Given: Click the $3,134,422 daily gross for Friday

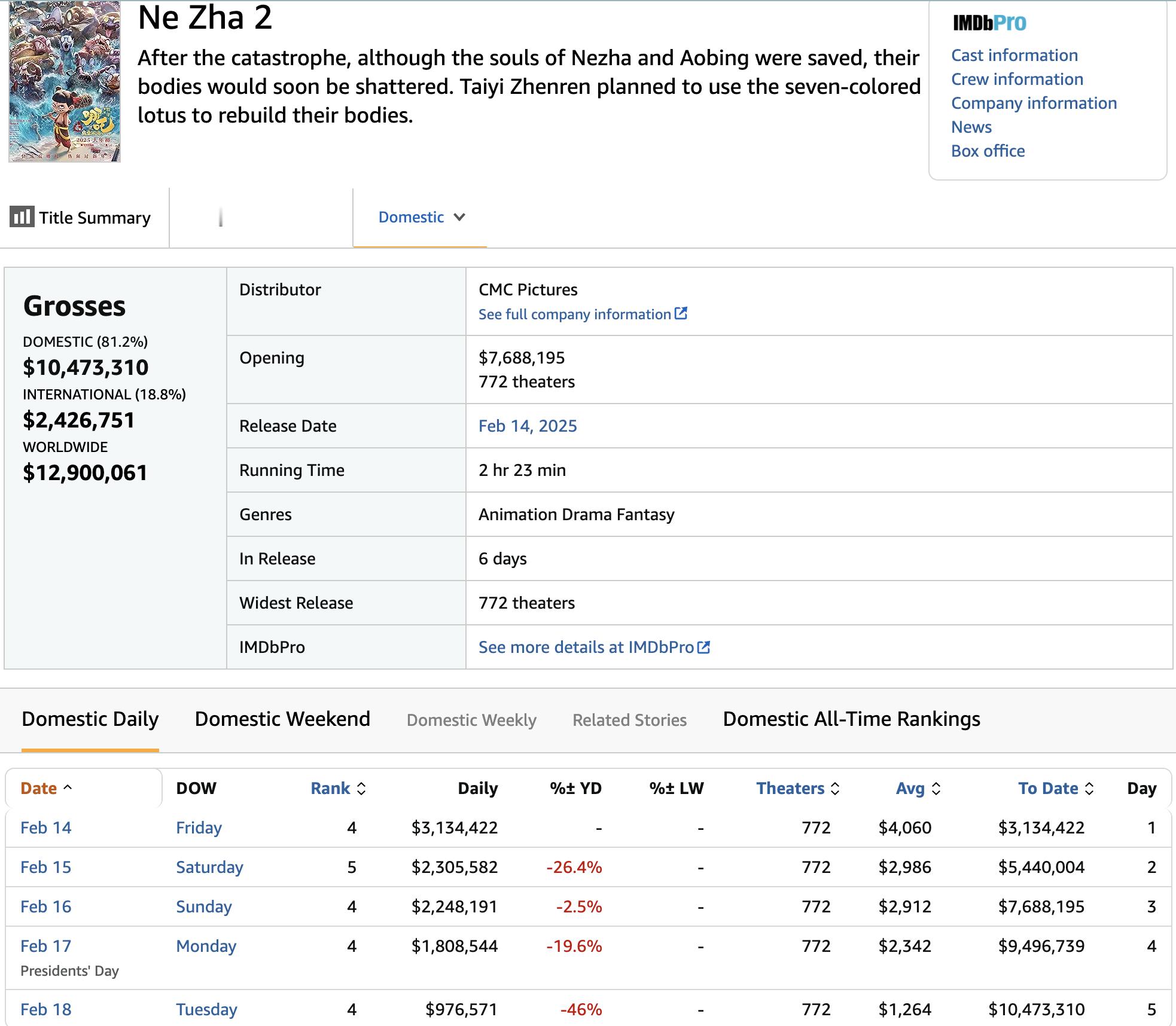Looking at the screenshot, I should pyautogui.click(x=455, y=827).
